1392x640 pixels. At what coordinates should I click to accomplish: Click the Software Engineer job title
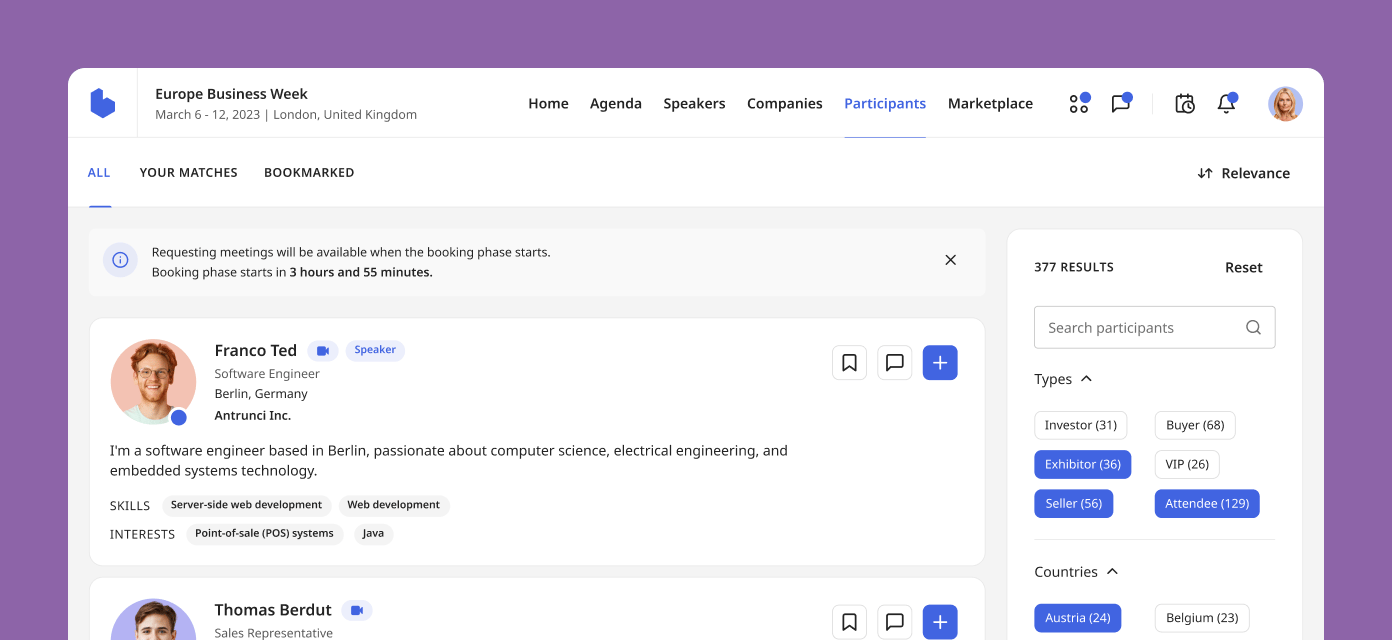(267, 373)
